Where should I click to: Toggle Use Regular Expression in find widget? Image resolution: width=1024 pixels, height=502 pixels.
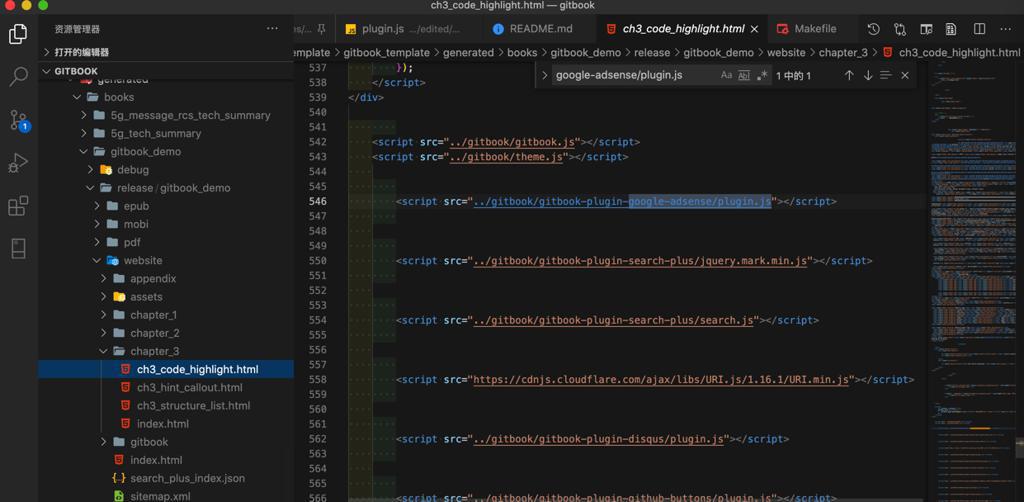click(x=762, y=75)
